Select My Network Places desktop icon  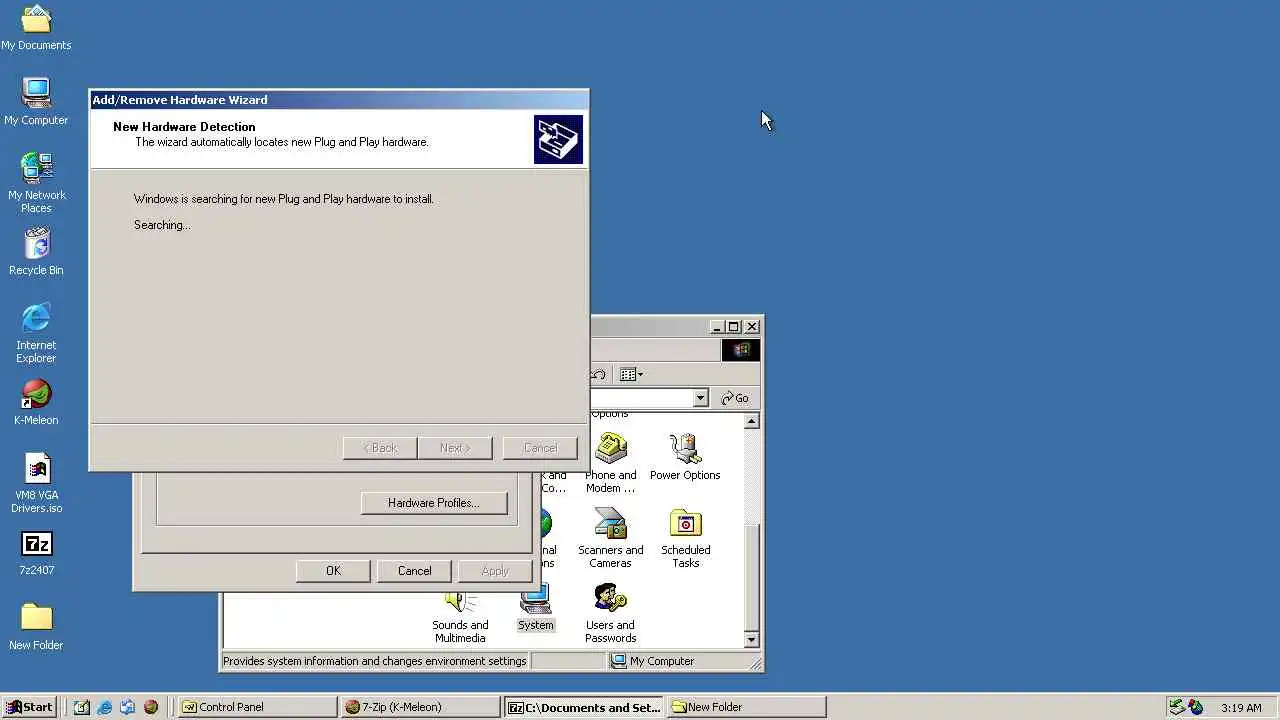click(x=36, y=183)
